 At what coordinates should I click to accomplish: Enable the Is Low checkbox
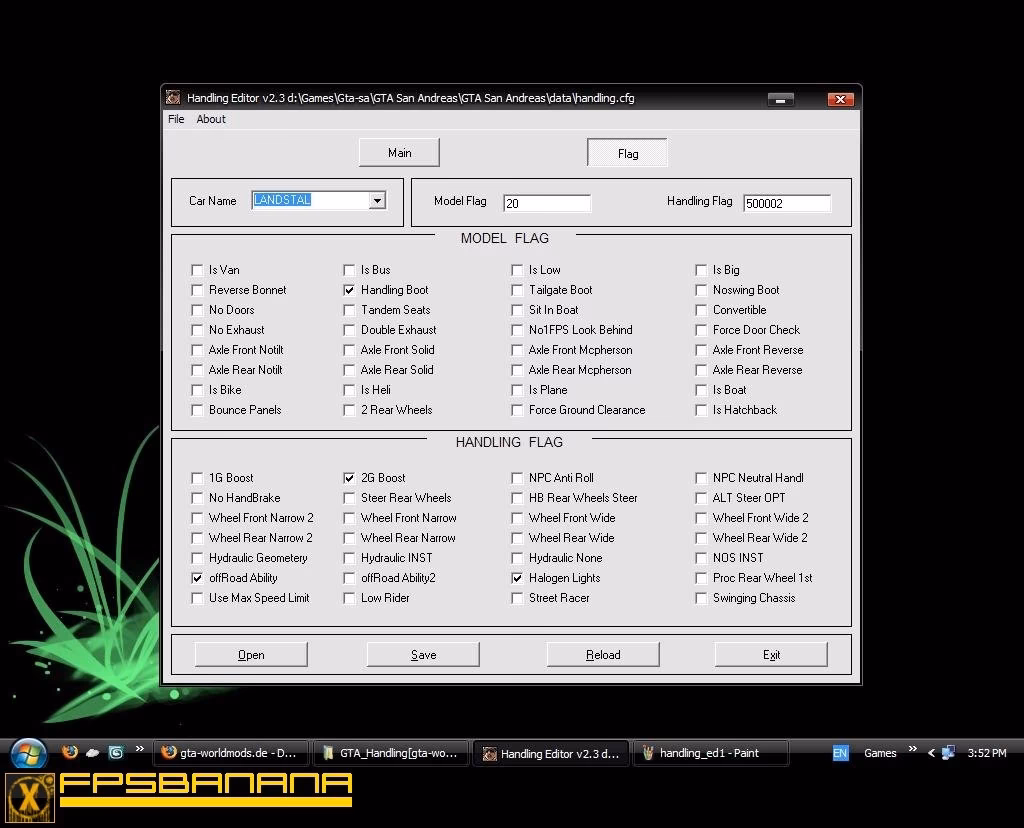coord(517,270)
